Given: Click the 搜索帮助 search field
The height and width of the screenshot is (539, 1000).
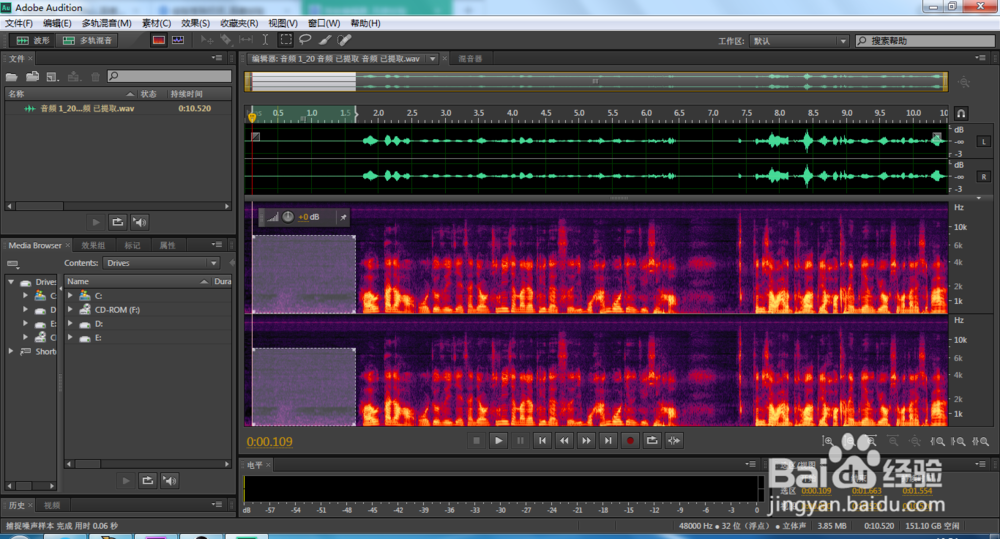Looking at the screenshot, I should click(x=925, y=41).
